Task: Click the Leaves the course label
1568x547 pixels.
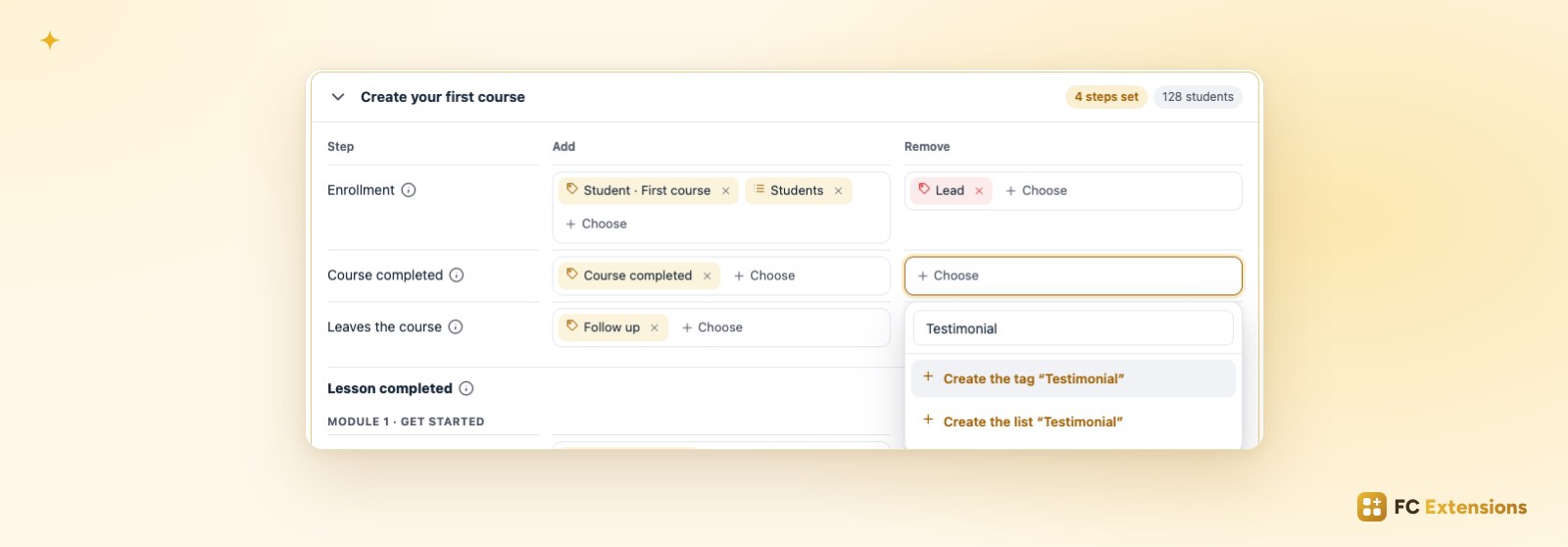Action: 384,327
